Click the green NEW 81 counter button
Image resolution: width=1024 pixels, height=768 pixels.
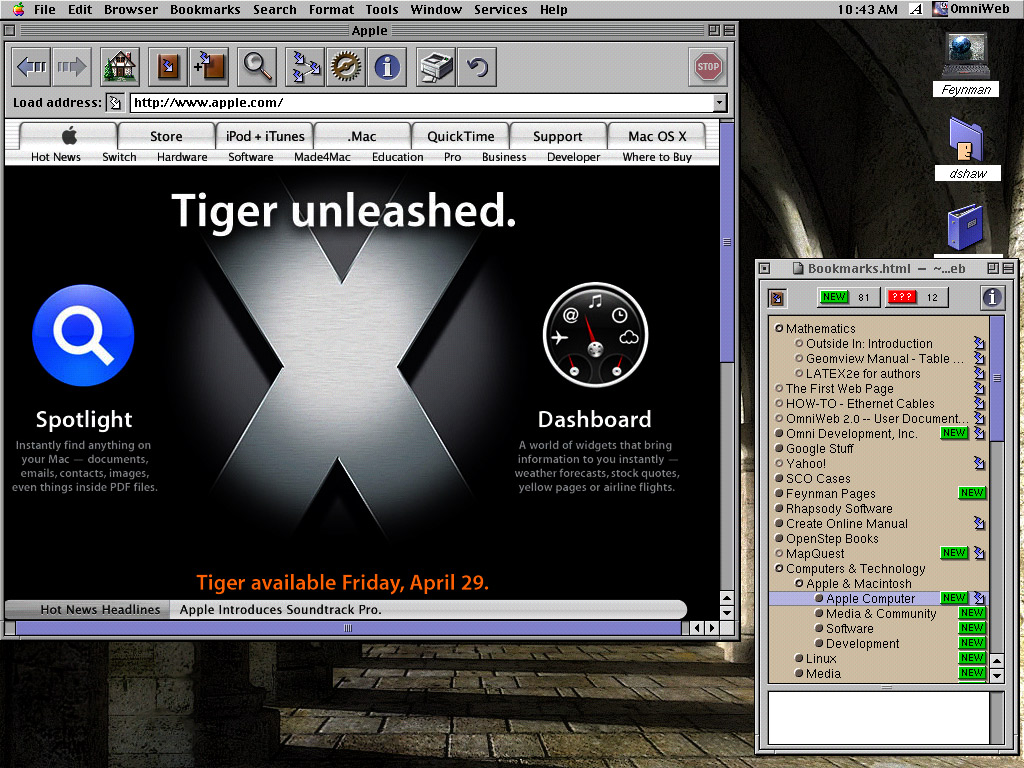pos(848,297)
